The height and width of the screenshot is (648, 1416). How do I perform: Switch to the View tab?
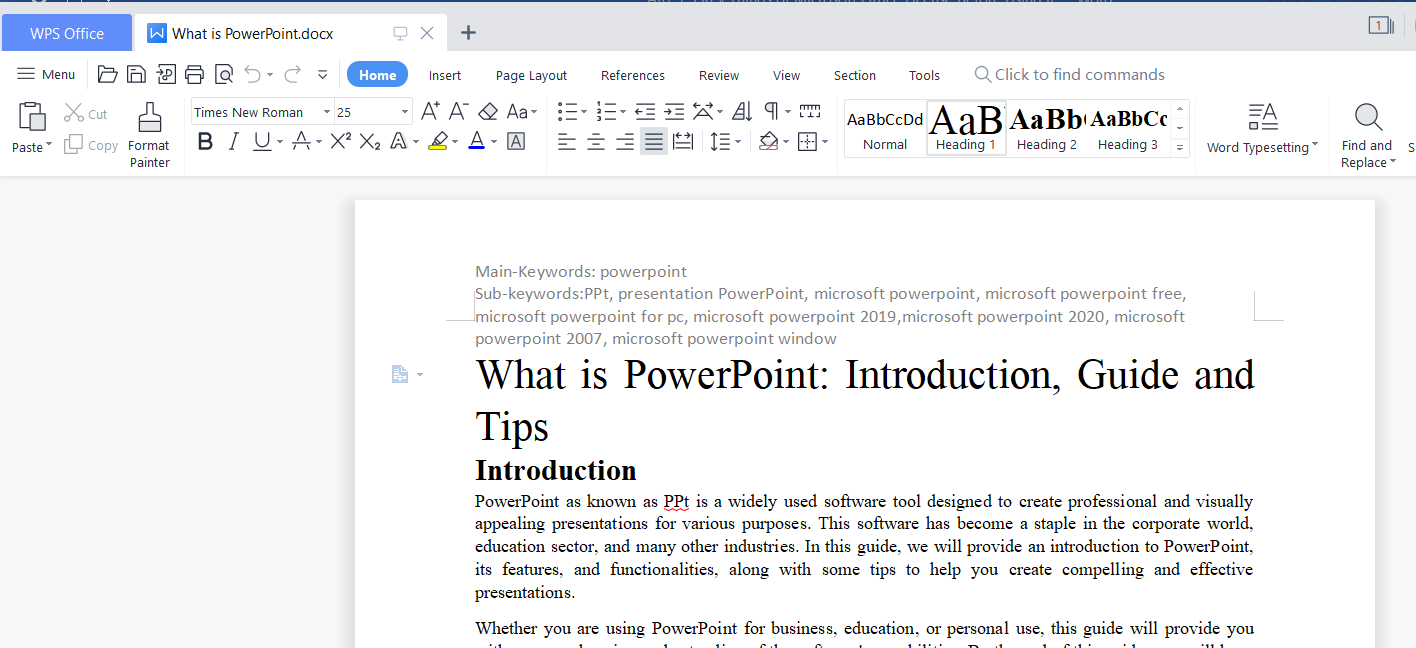point(787,75)
